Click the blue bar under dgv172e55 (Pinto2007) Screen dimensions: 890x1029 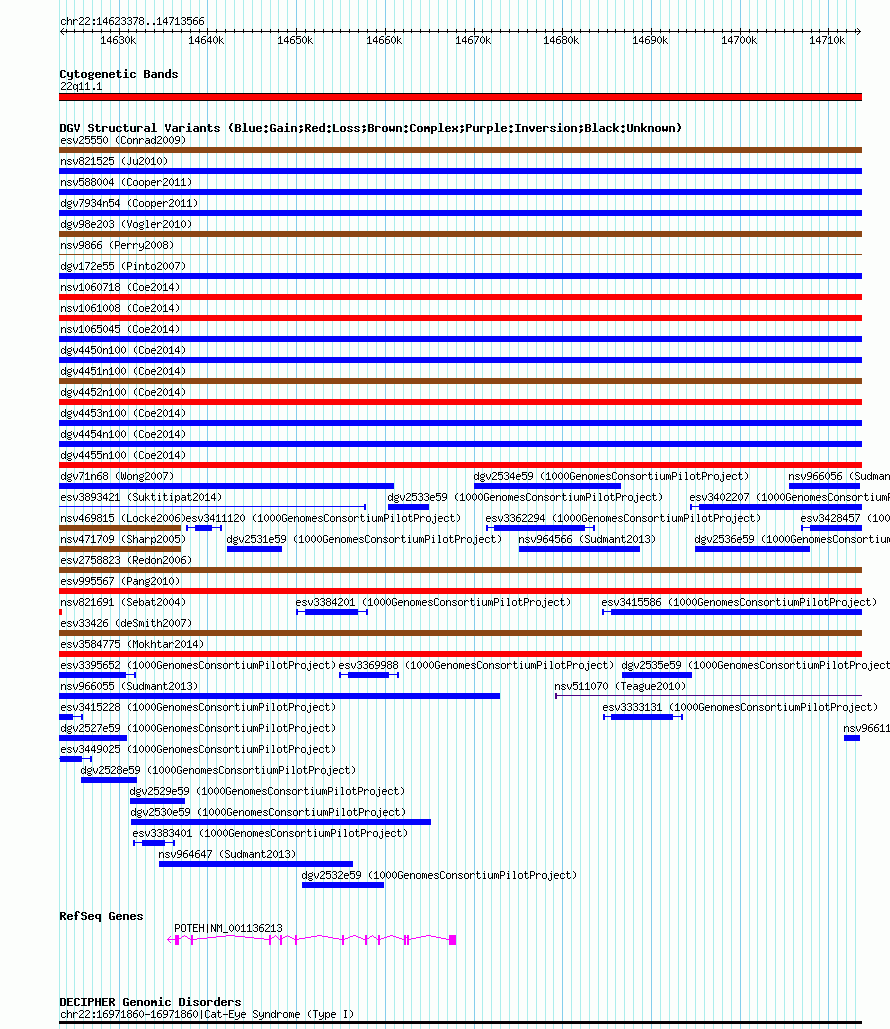click(460, 276)
